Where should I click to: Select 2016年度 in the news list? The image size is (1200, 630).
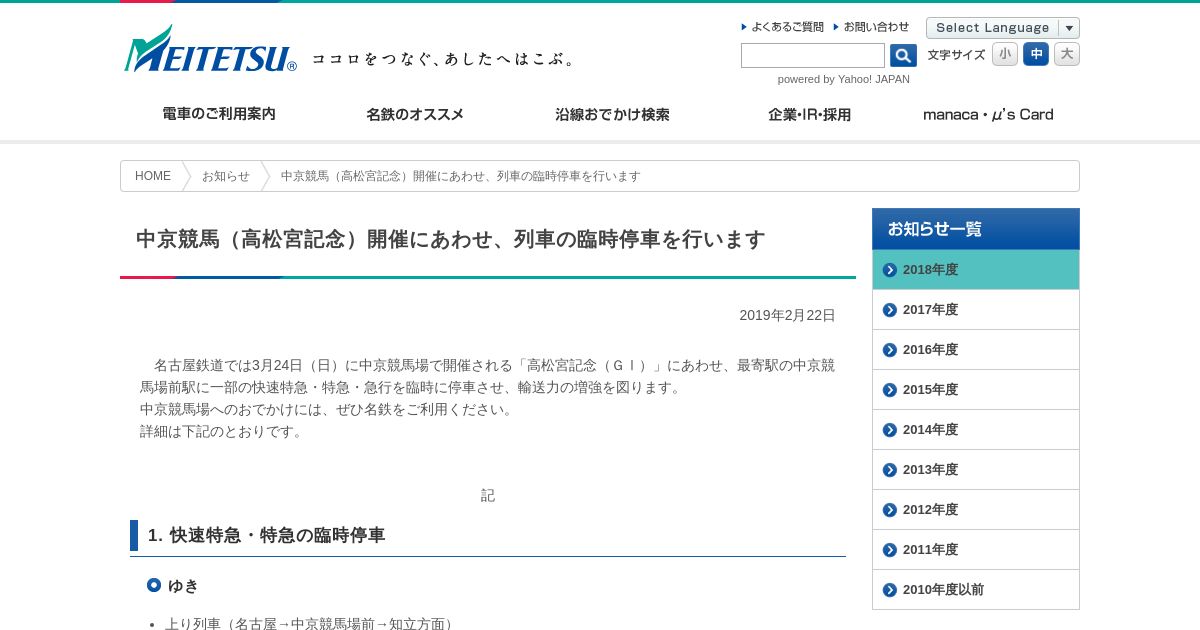[x=976, y=350]
